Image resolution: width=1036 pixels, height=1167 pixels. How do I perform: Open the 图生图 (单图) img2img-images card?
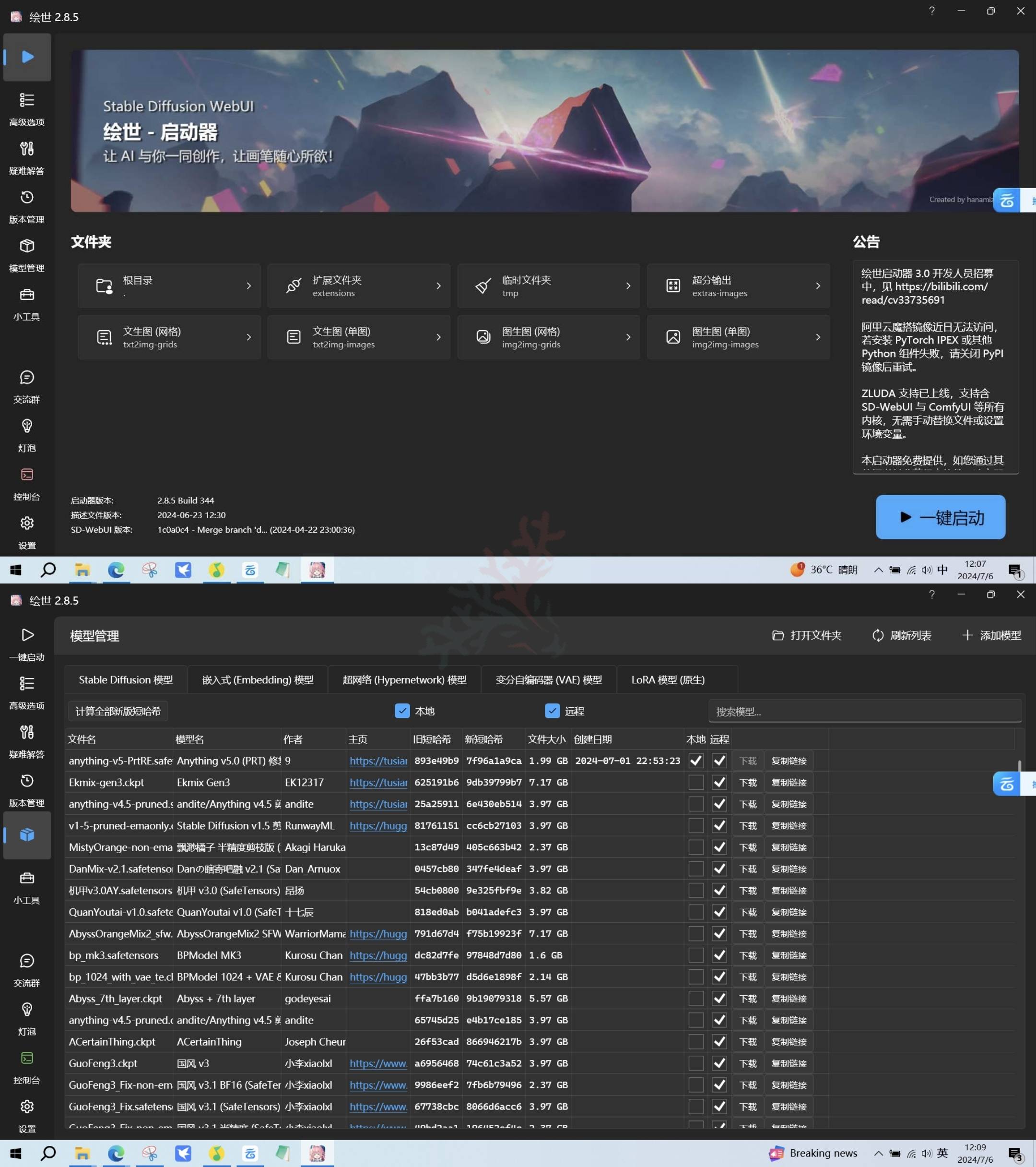point(738,337)
